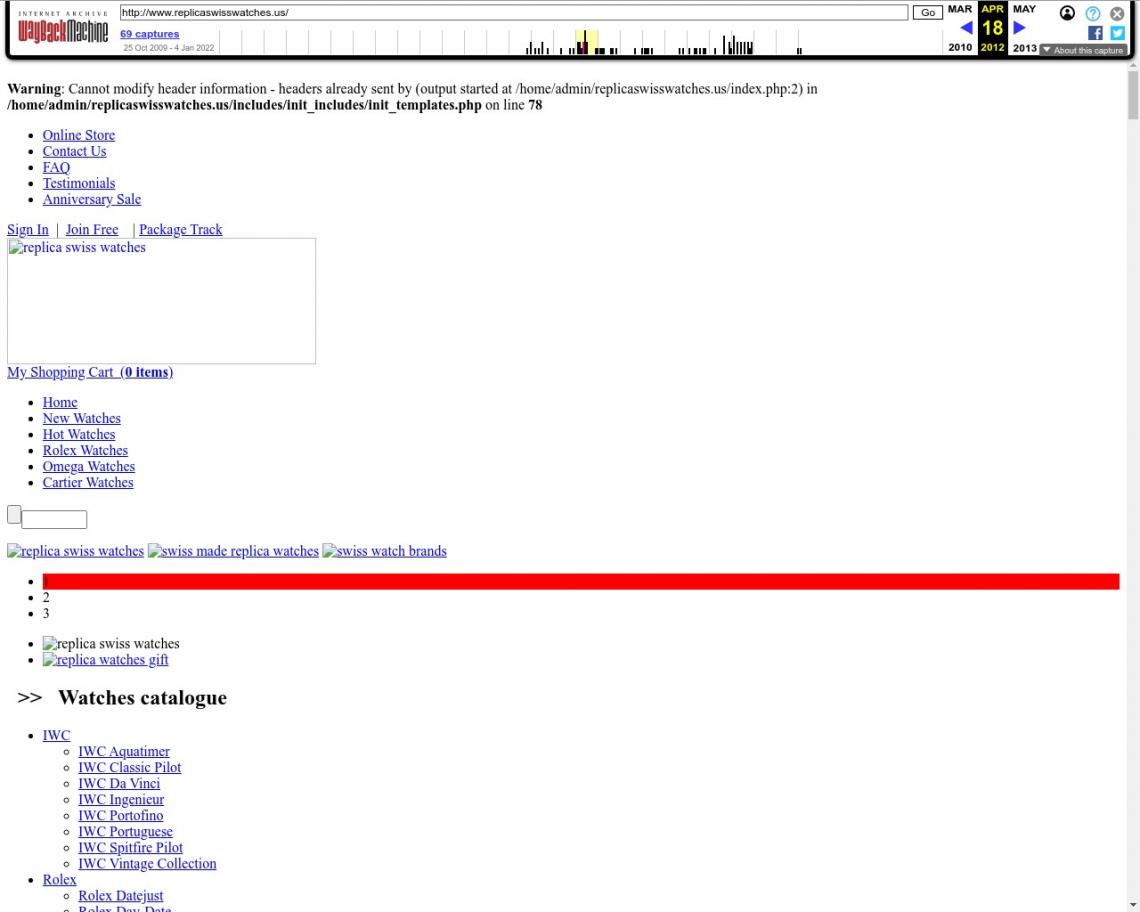Click swiss made replica watches image link

tap(233, 551)
